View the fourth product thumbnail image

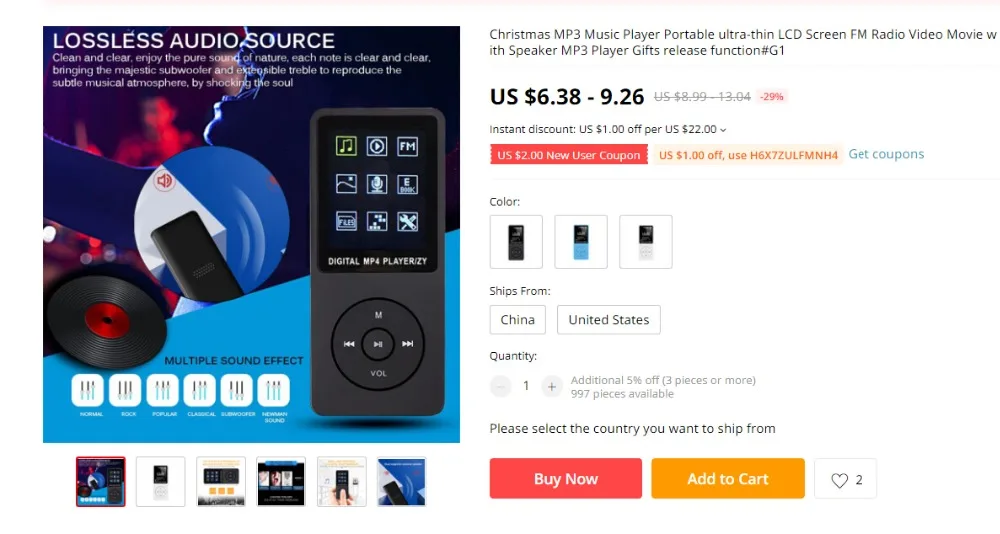(x=281, y=482)
